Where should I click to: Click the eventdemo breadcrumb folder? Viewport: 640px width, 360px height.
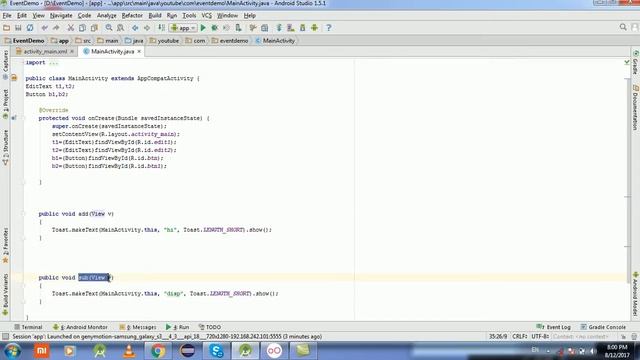(230, 40)
